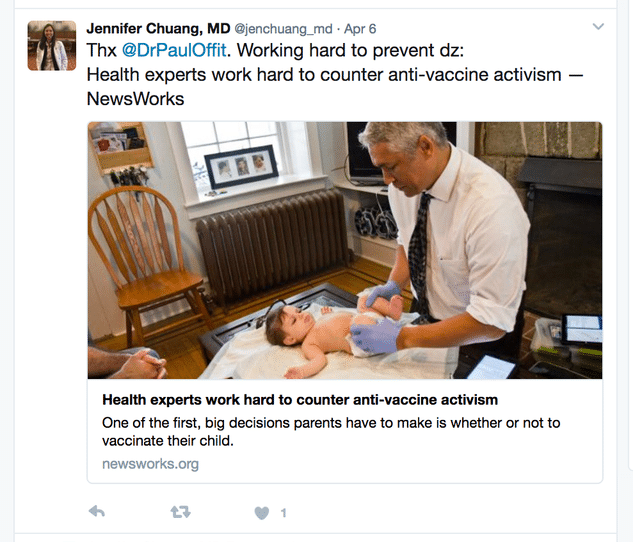
Task: Click the article description about vaccinating child
Action: [331, 431]
